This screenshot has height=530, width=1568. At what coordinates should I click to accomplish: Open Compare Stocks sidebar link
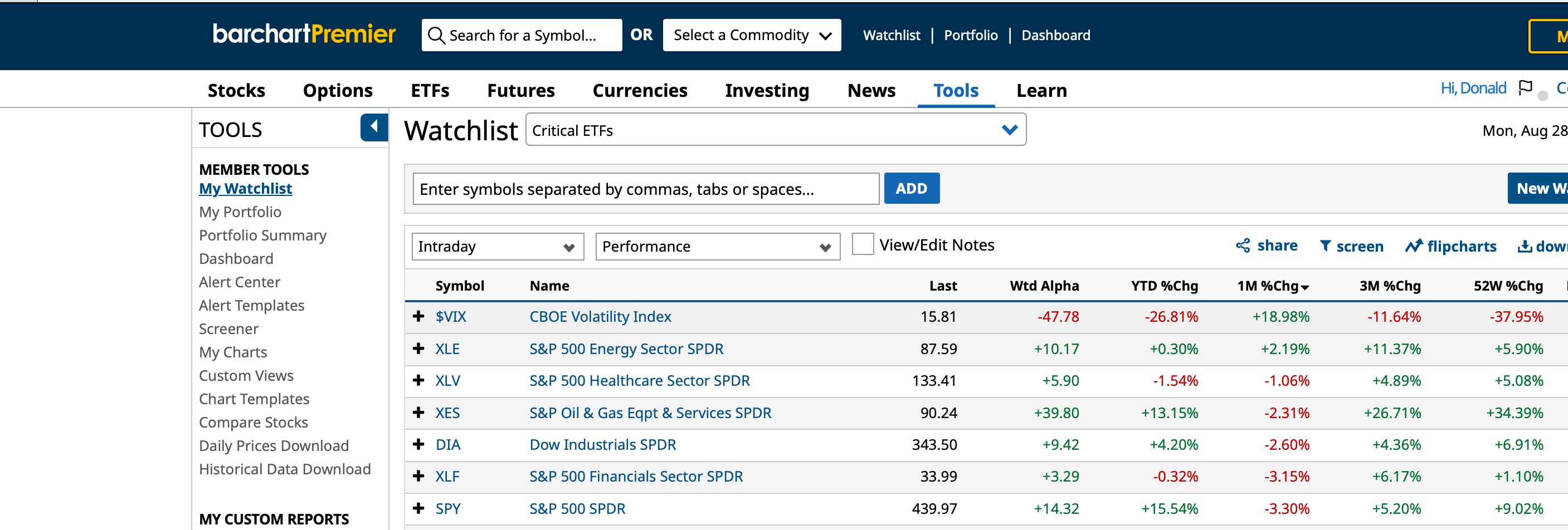pos(253,423)
